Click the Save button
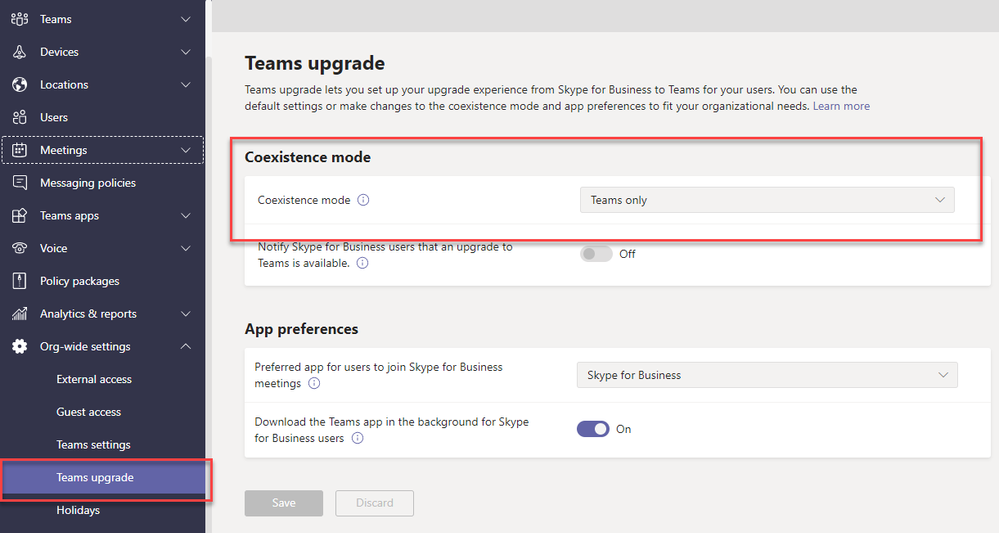The height and width of the screenshot is (533, 999). (x=284, y=503)
